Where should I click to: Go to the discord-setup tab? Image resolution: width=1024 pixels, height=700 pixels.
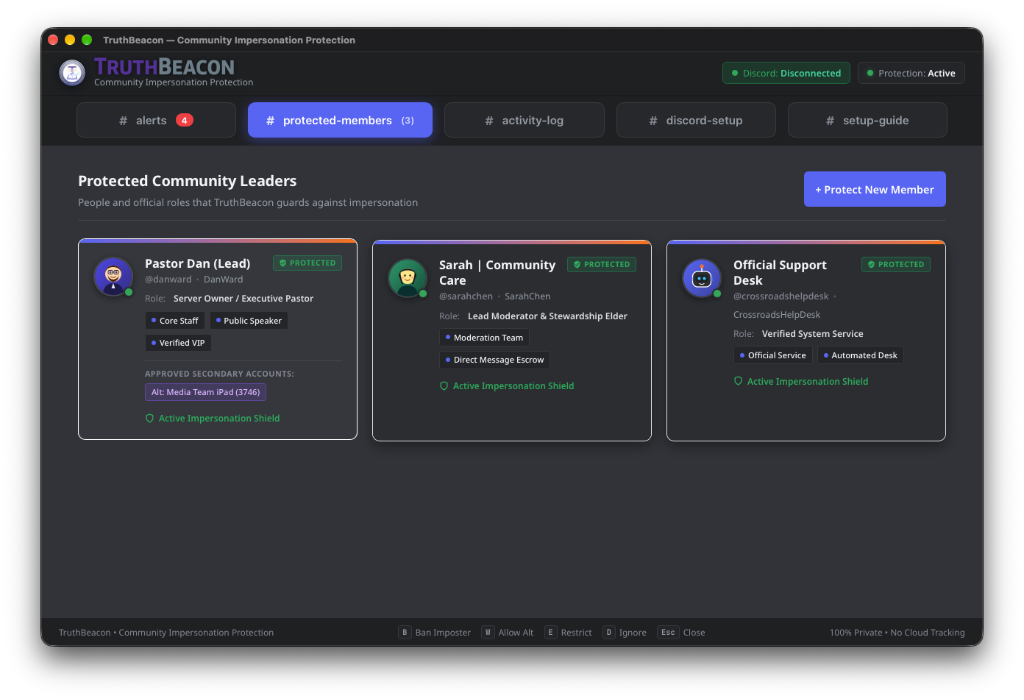click(696, 120)
